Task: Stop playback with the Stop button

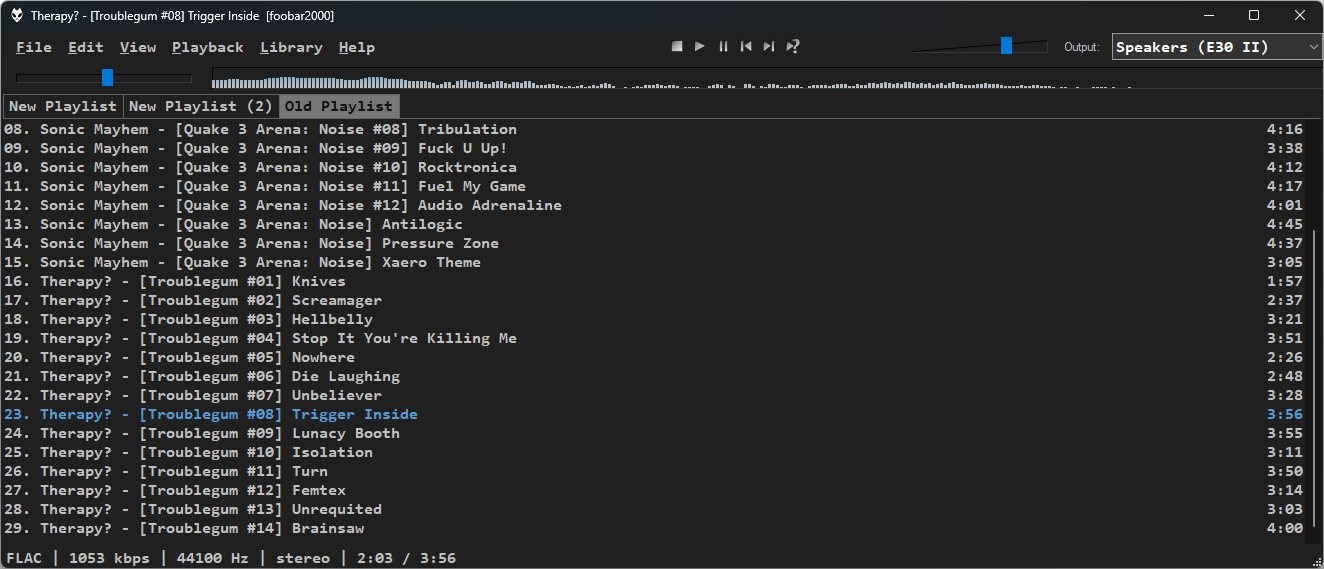Action: click(677, 47)
